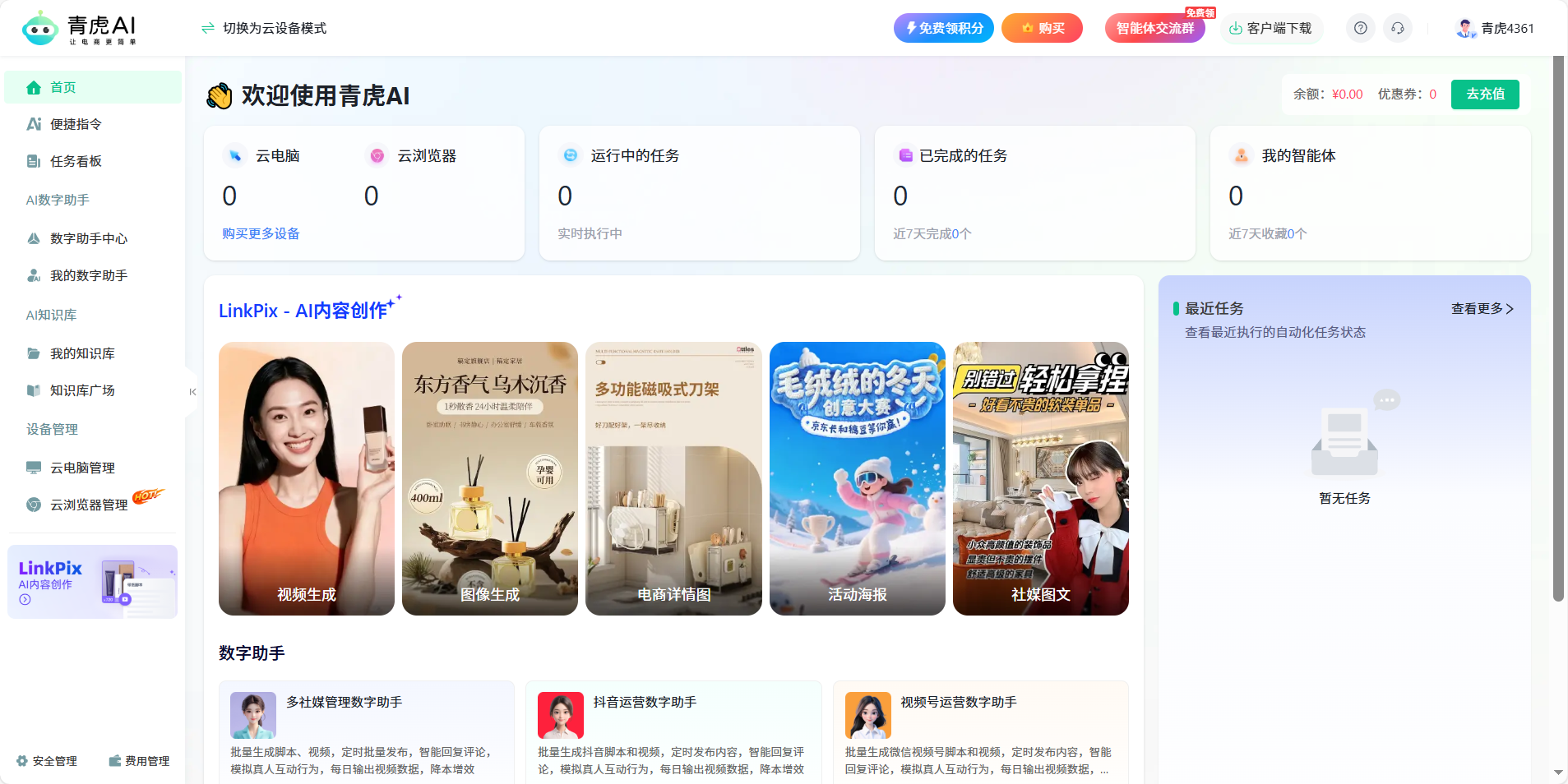Click the 云电脑 cursor icon

tap(235, 155)
